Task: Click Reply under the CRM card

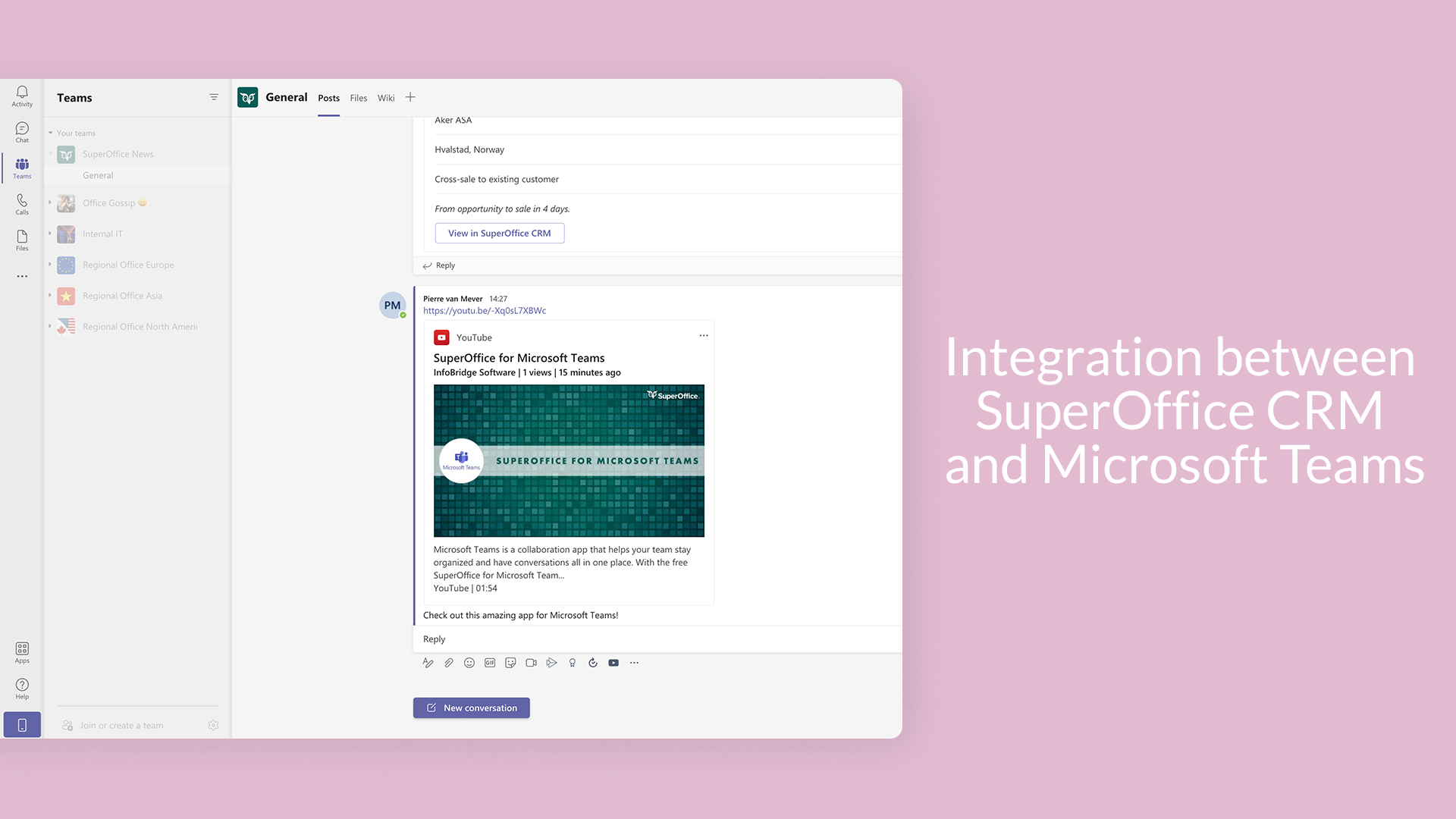Action: coord(439,265)
